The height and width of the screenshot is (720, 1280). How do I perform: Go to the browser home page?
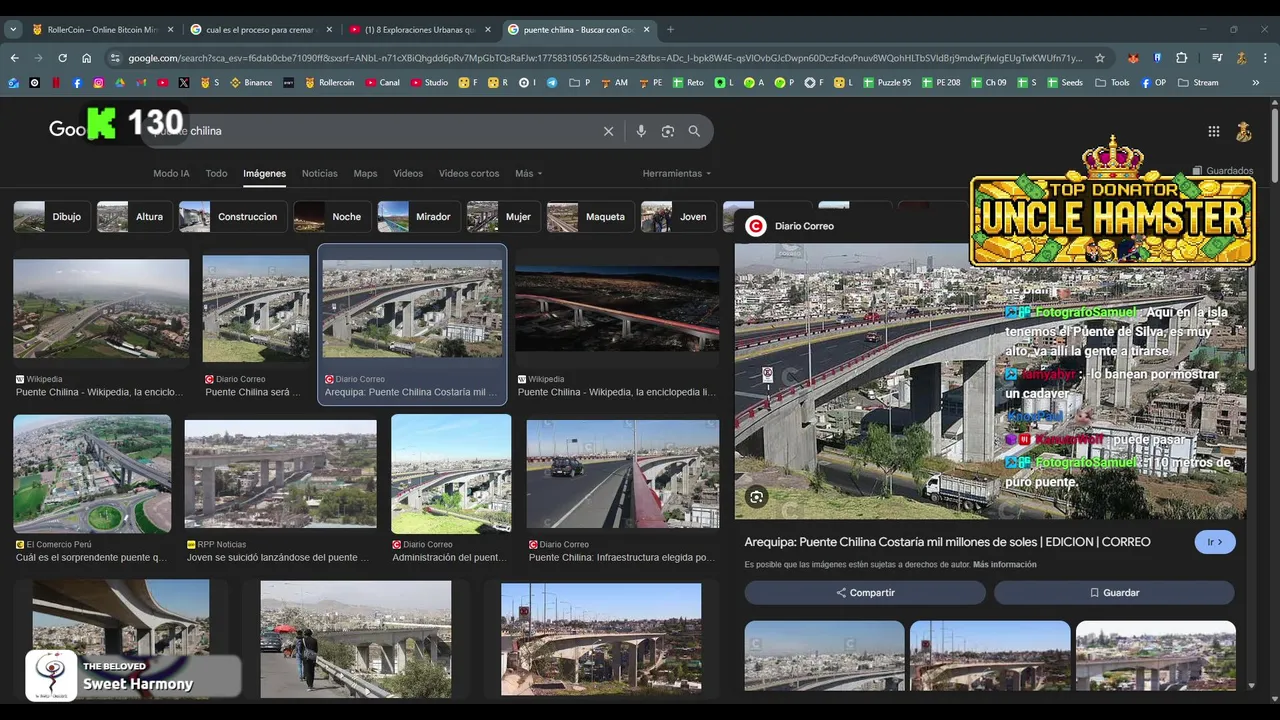pyautogui.click(x=86, y=58)
